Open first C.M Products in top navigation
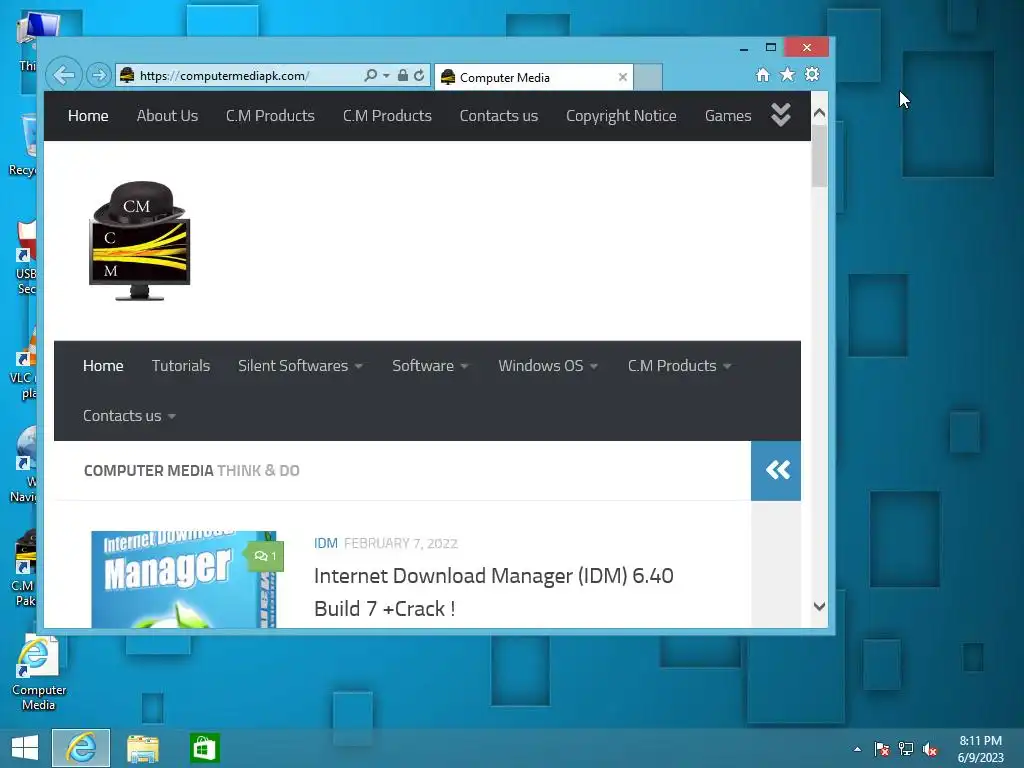1024x768 pixels. tap(270, 116)
